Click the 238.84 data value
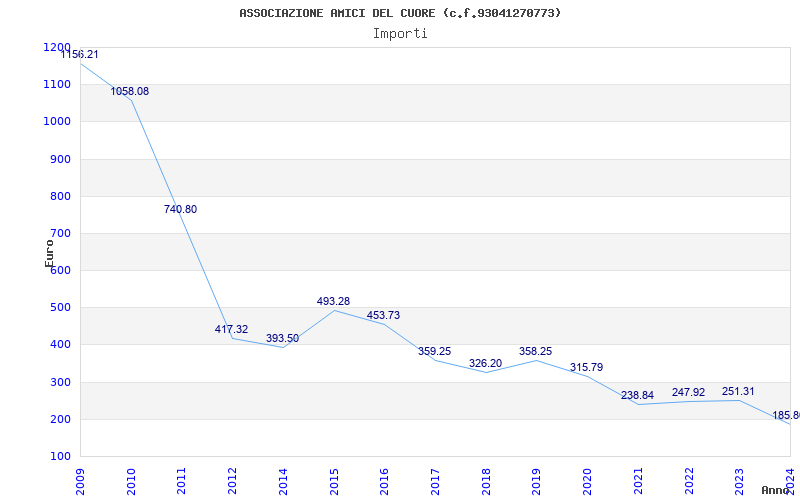Viewport: 800px width, 500px height. click(x=637, y=395)
